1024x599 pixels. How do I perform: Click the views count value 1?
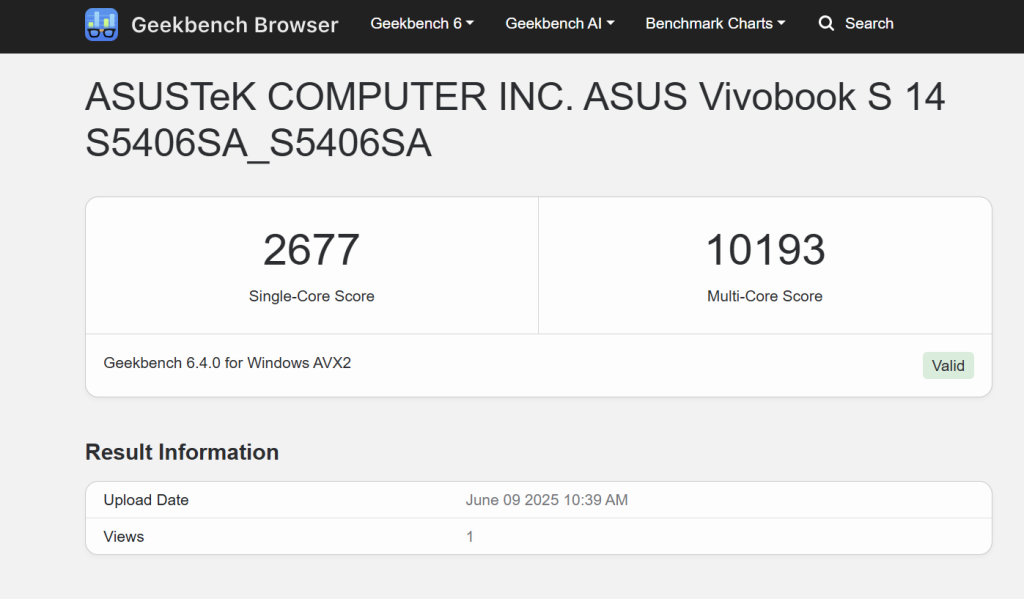[469, 536]
